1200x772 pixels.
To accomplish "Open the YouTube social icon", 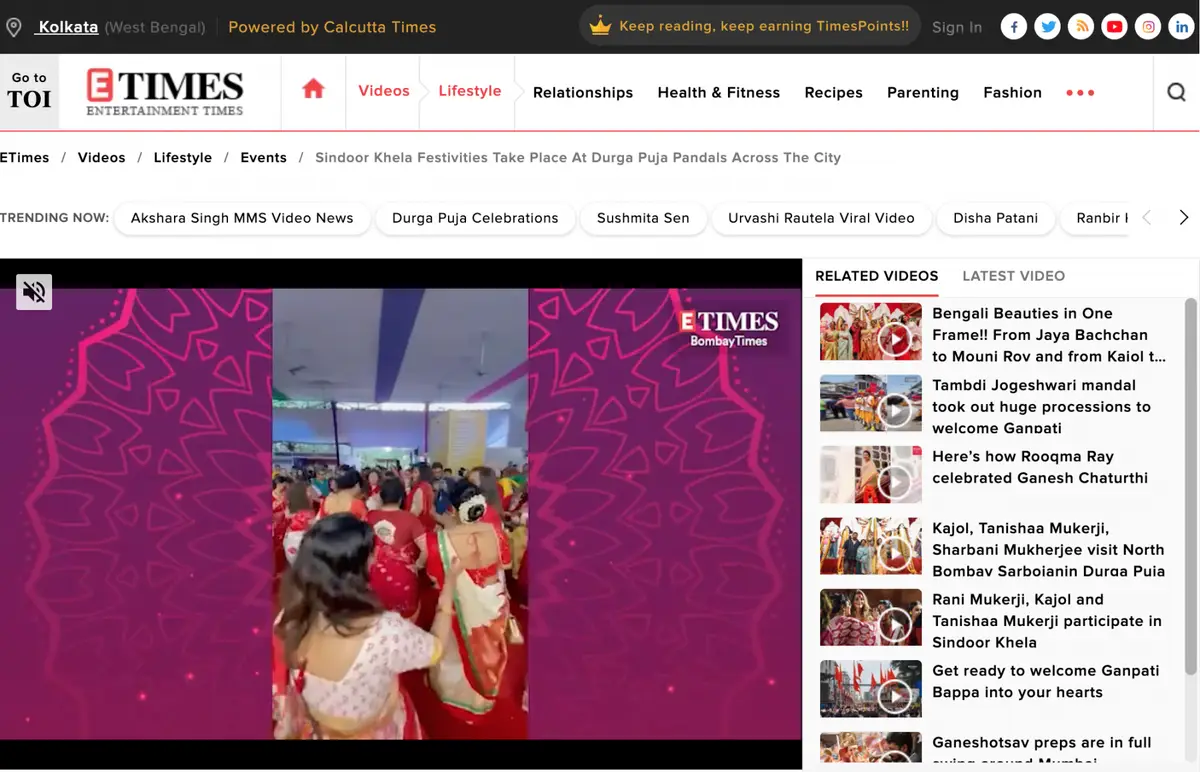I will [1115, 27].
